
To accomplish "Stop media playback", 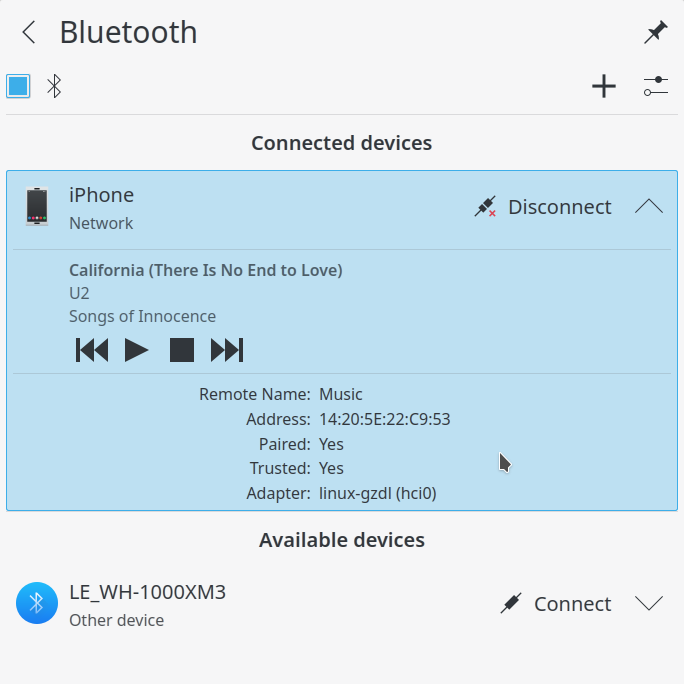I will coord(182,350).
